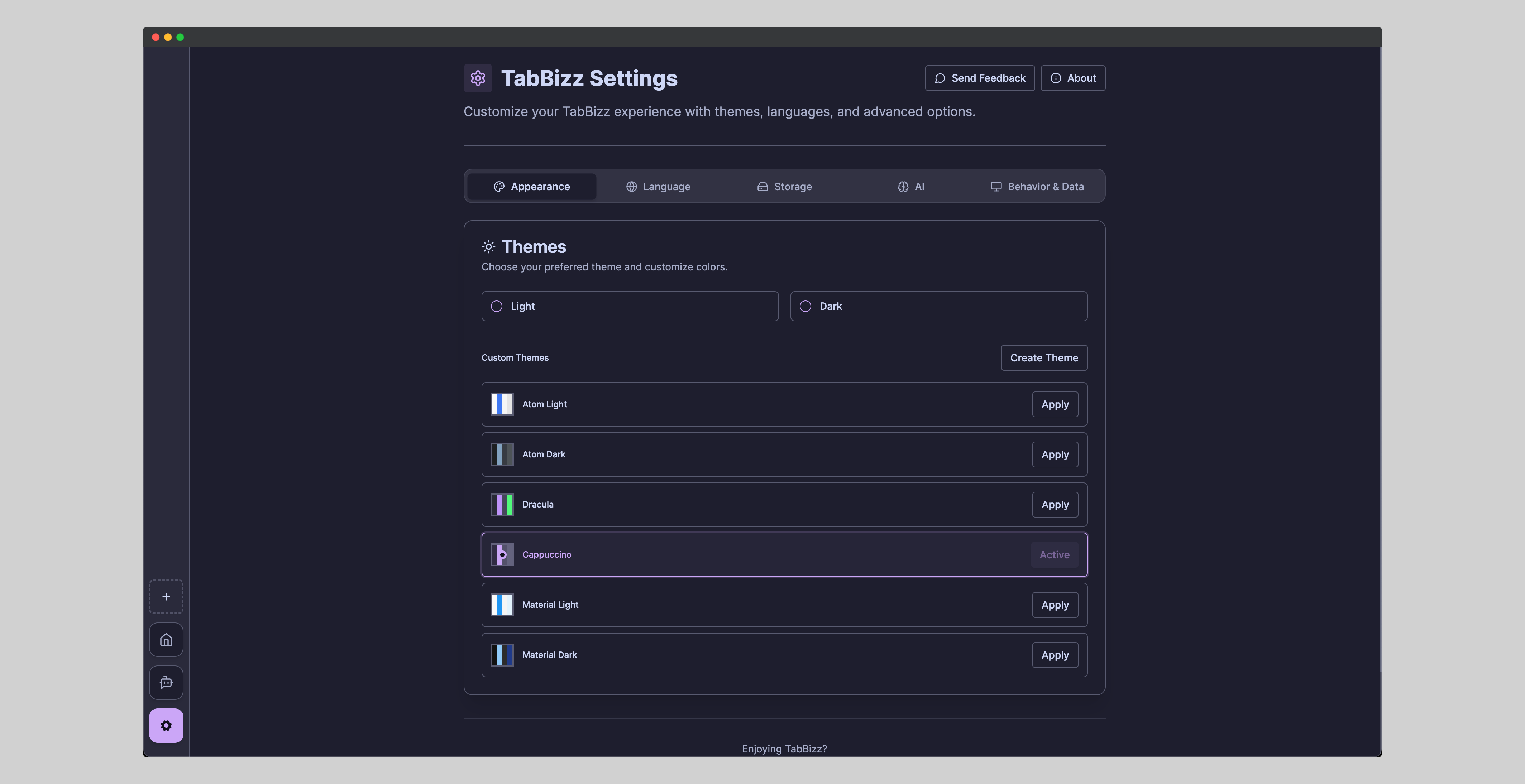Click the speech bubble icon in Send Feedback
Viewport: 1525px width, 784px height.
tap(940, 78)
